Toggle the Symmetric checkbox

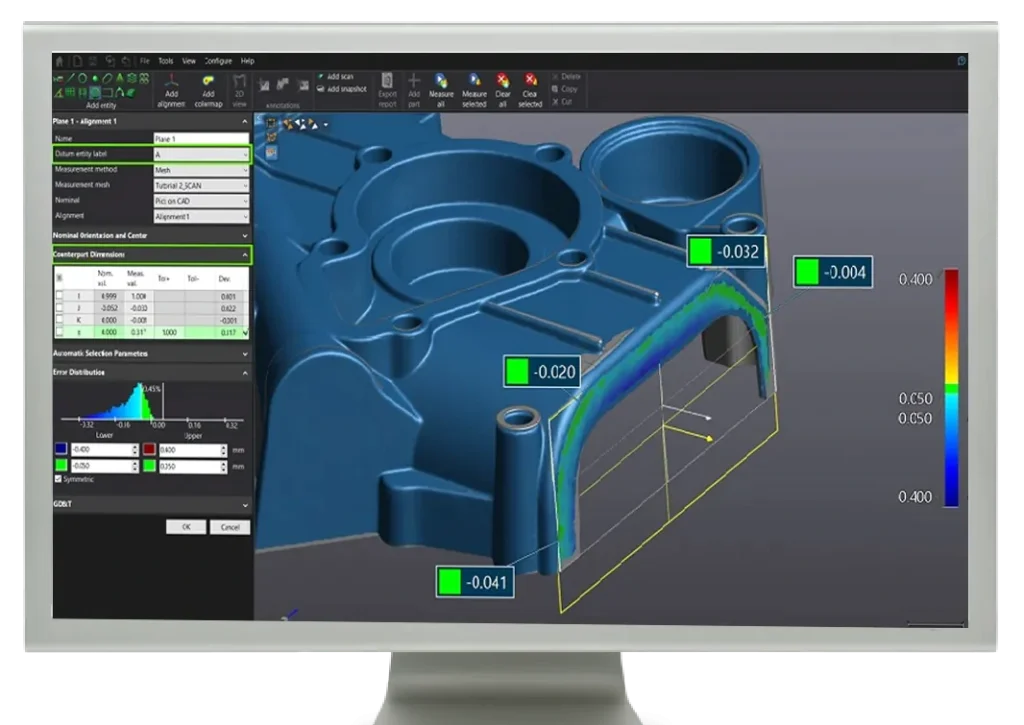click(58, 480)
